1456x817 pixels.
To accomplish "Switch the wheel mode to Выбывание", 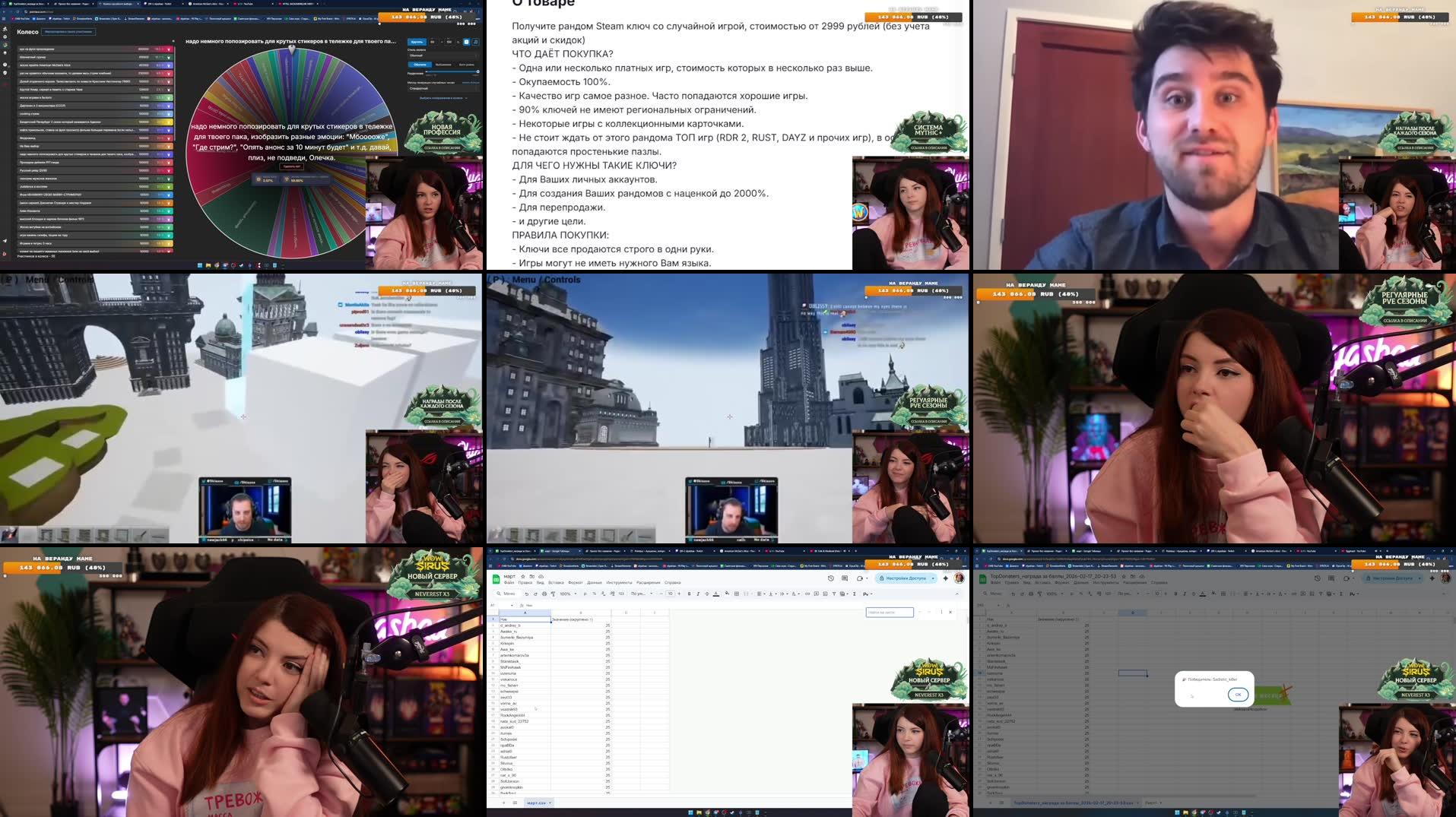I will tap(443, 65).
